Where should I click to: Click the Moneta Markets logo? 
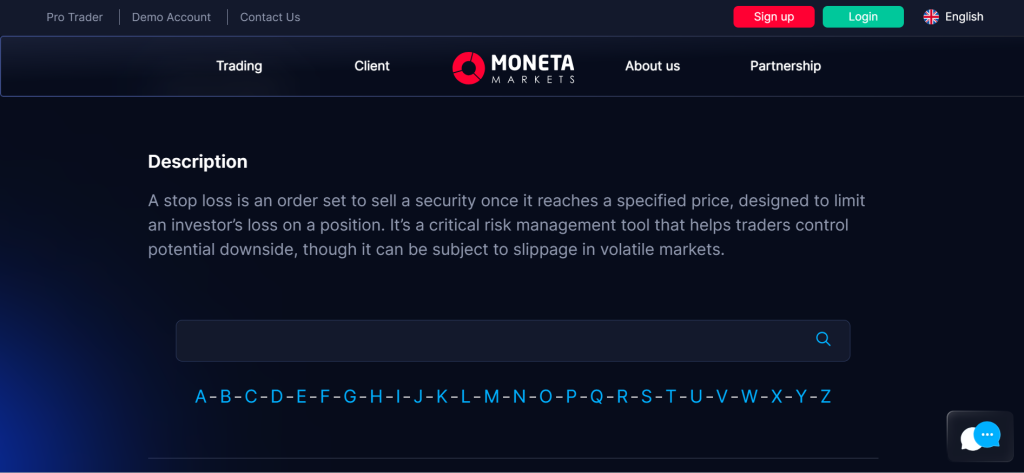tap(513, 67)
